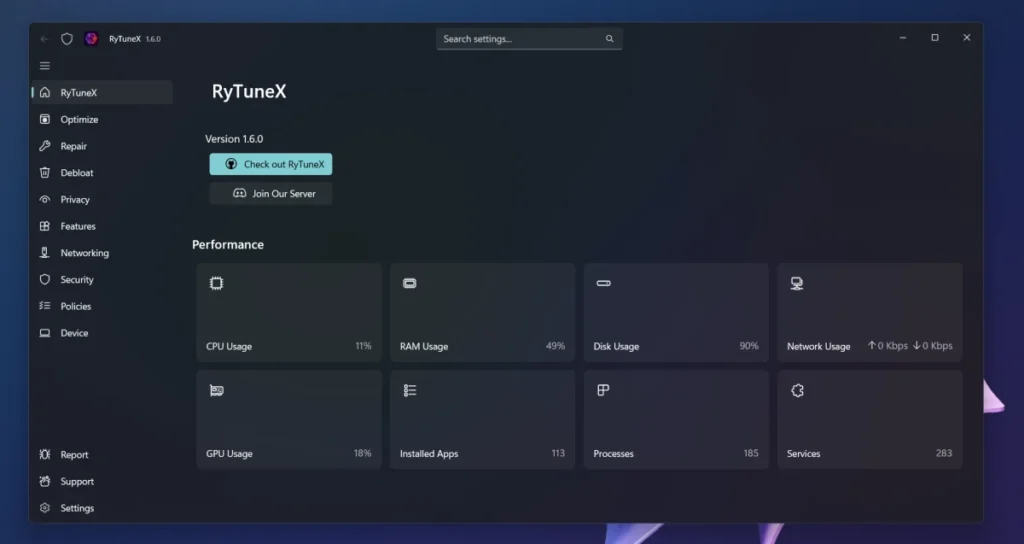Click the shield icon in title bar
The width and height of the screenshot is (1024, 544).
67,39
